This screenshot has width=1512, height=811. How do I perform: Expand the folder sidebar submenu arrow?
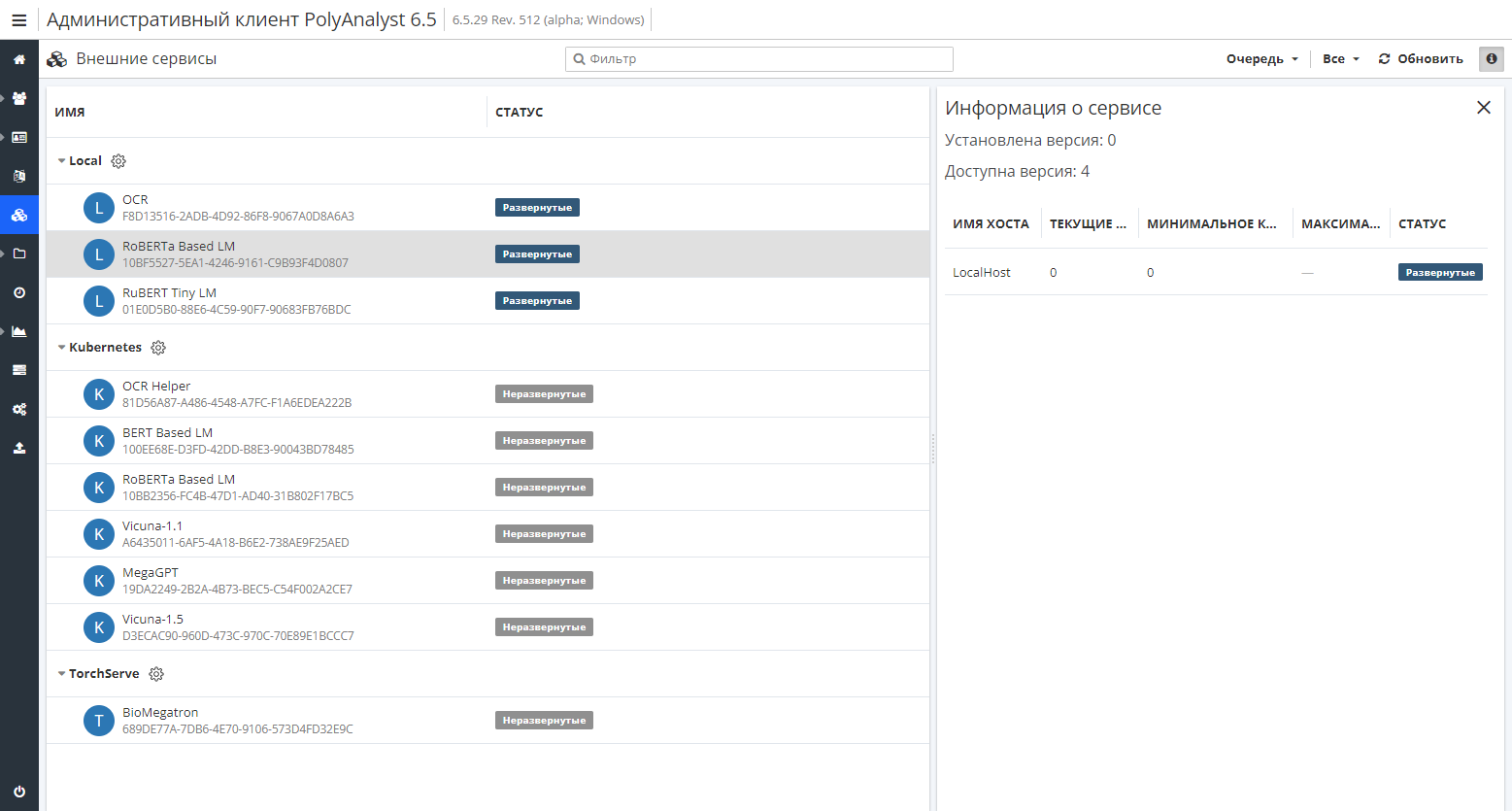[3, 253]
